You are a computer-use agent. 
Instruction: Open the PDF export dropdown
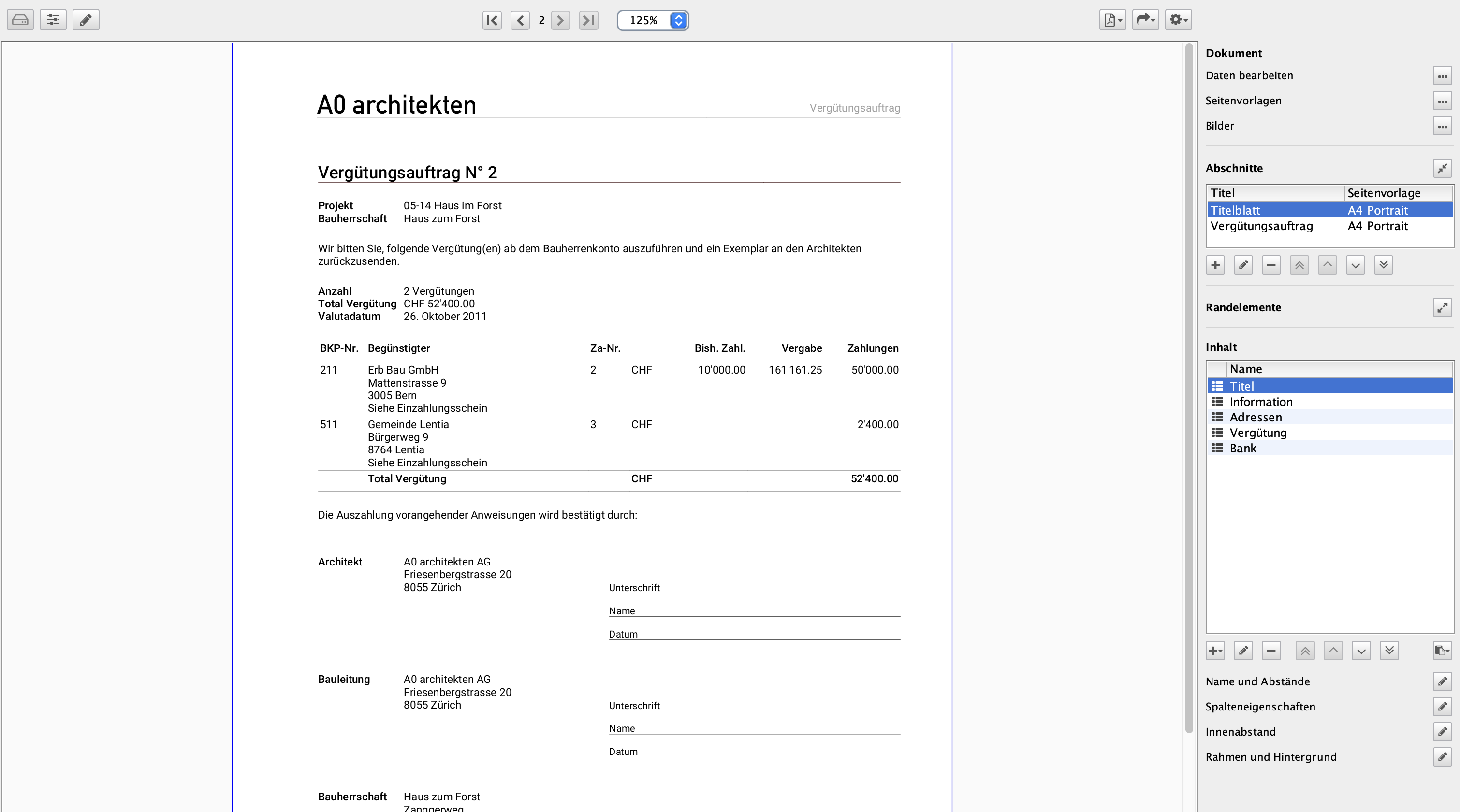click(1112, 20)
